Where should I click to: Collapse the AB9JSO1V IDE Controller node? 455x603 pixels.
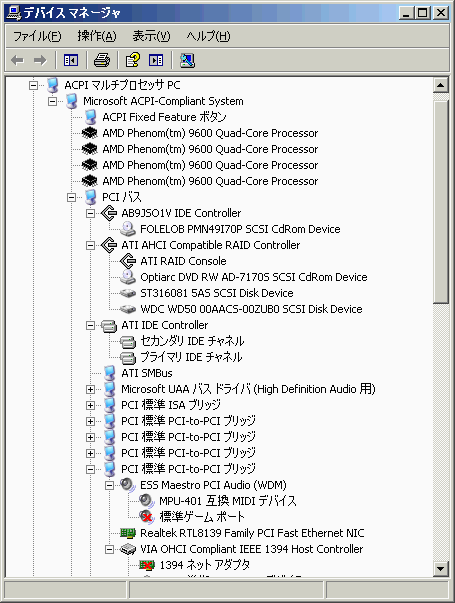[x=90, y=213]
